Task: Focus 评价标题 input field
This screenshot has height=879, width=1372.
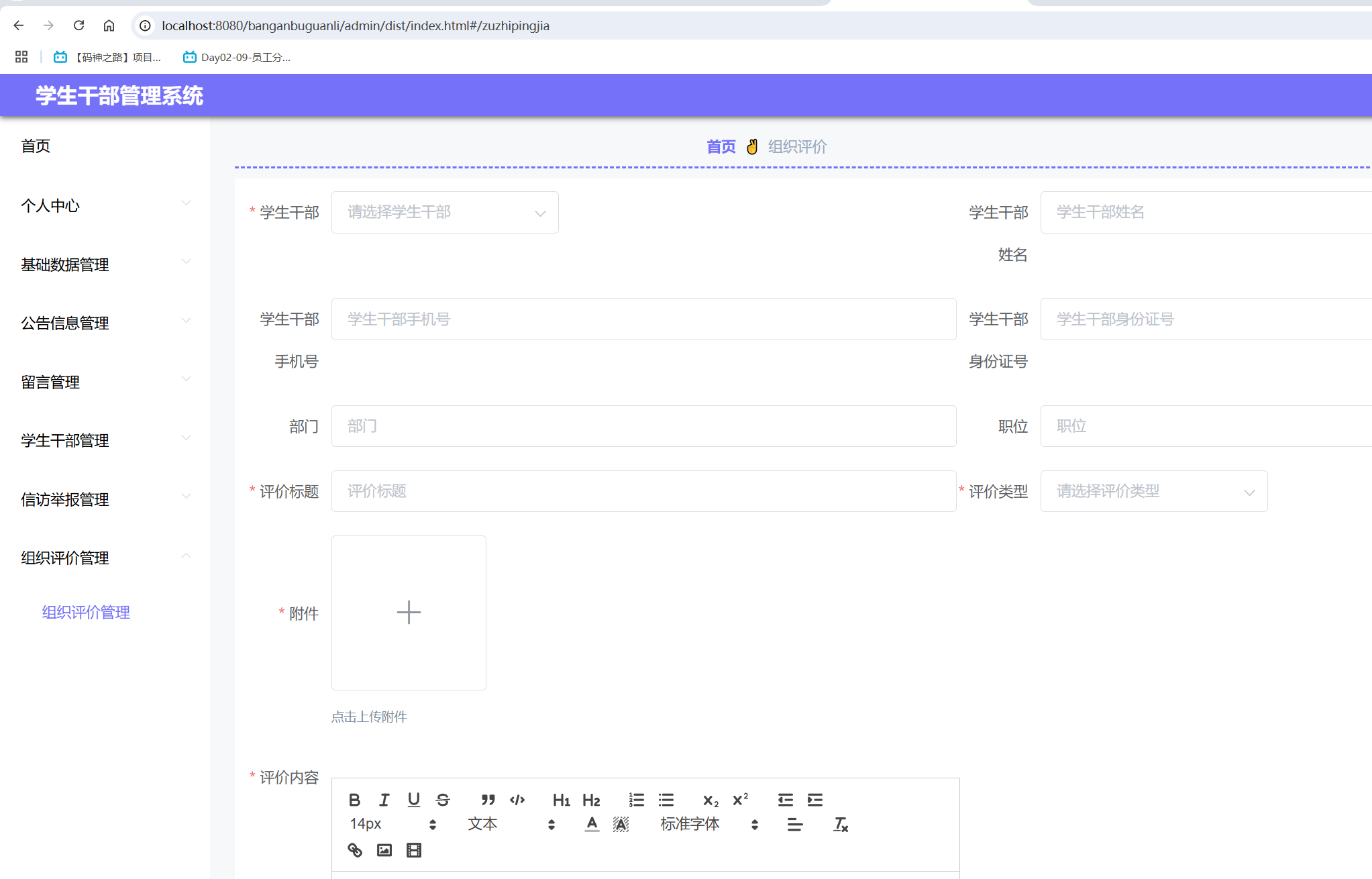Action: pos(643,491)
